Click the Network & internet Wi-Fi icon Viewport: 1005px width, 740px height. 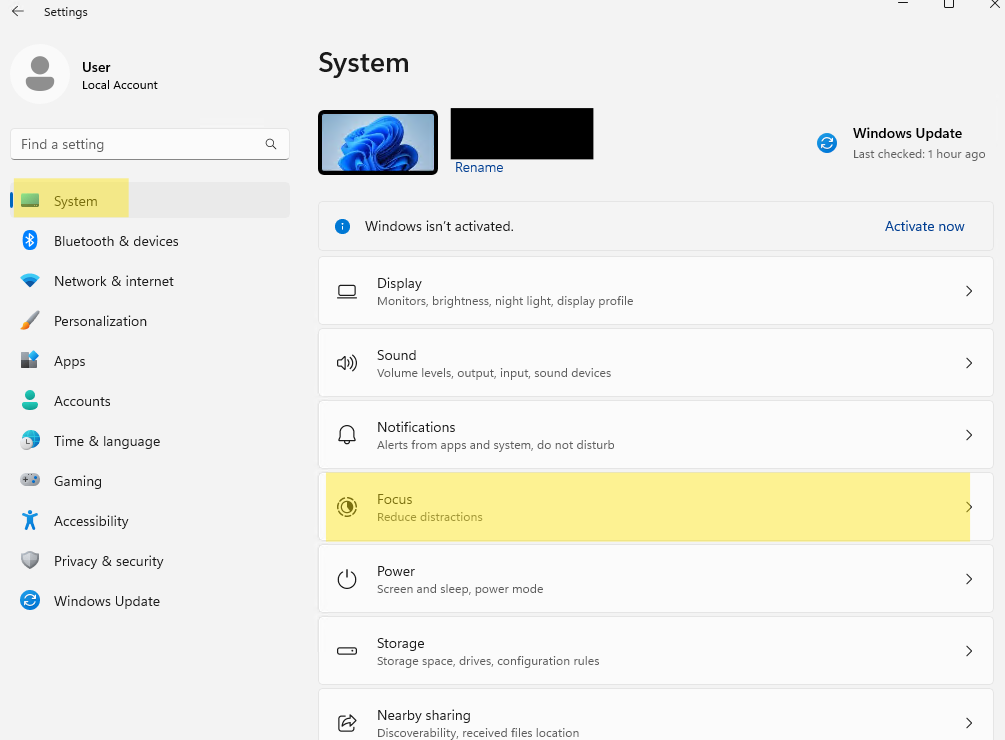point(30,281)
